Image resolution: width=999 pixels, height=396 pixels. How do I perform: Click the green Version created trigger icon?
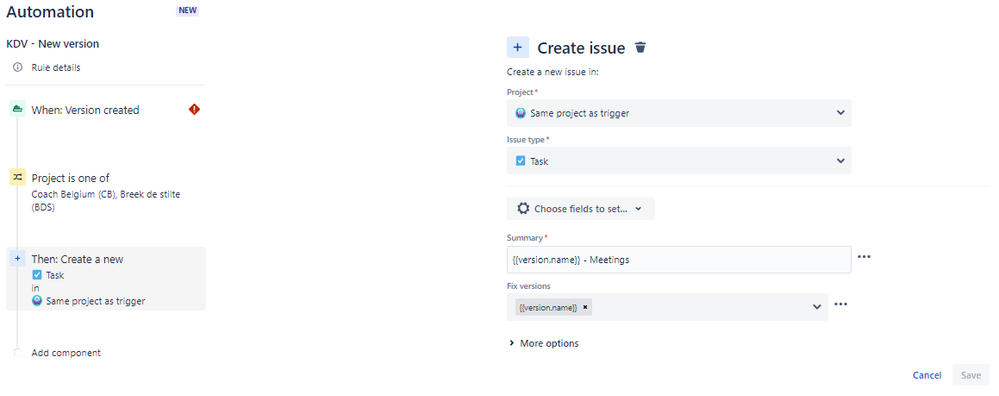(17, 110)
